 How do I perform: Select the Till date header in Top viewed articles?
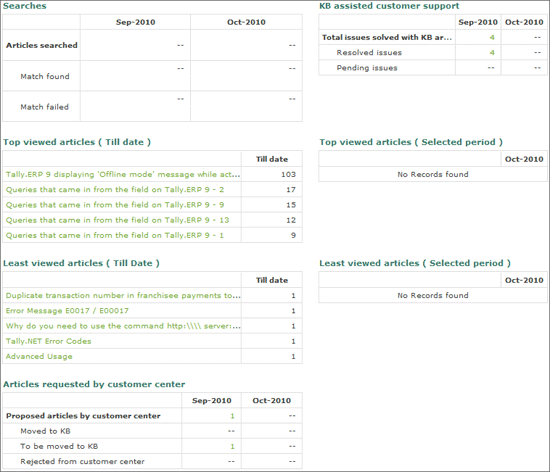coord(272,159)
